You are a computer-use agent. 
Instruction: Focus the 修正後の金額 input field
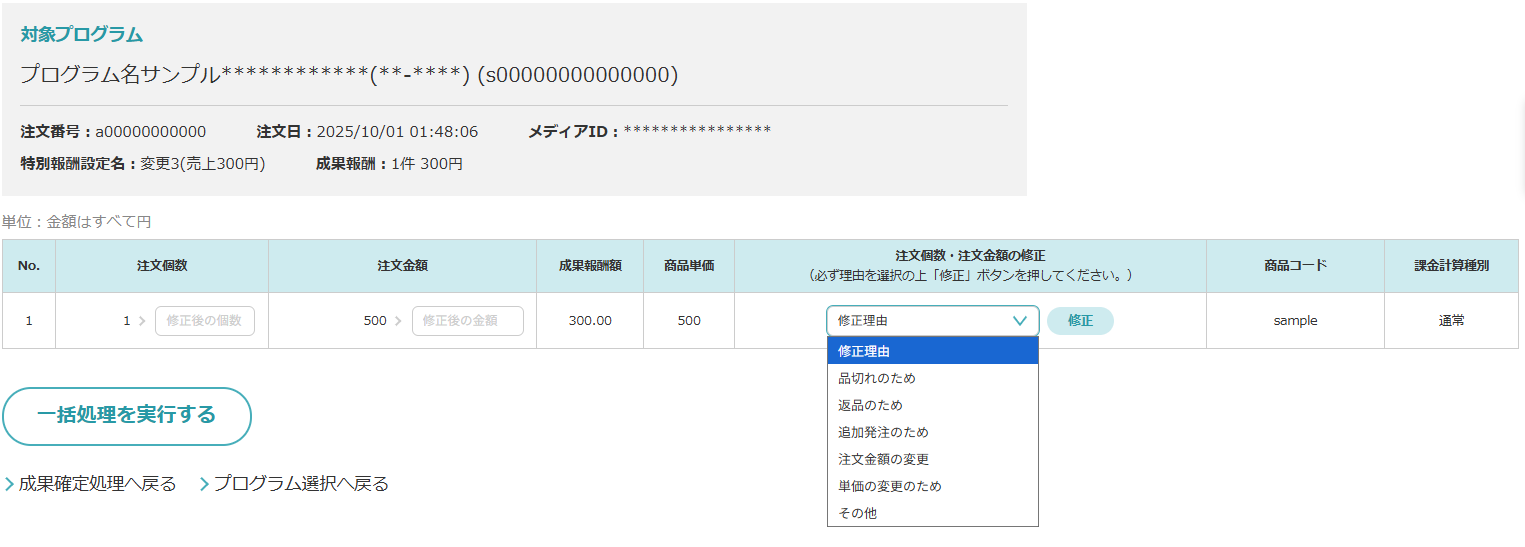pyautogui.click(x=467, y=321)
